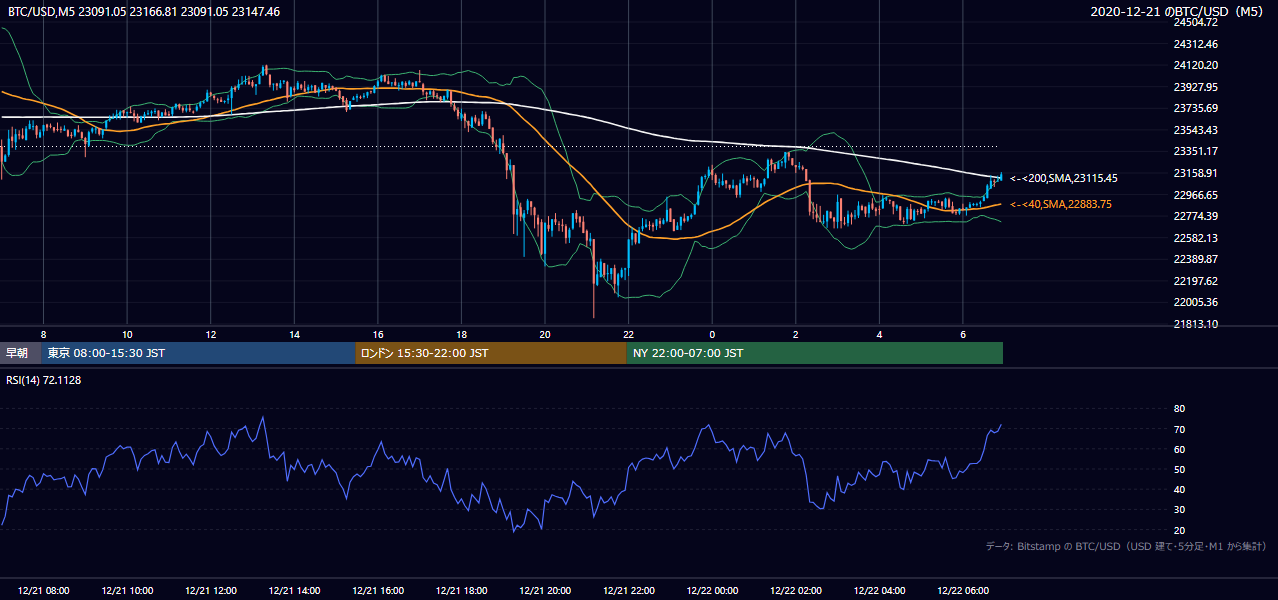Click the 12/21 08:00 time axis label
1278x600 pixels.
pyautogui.click(x=44, y=591)
